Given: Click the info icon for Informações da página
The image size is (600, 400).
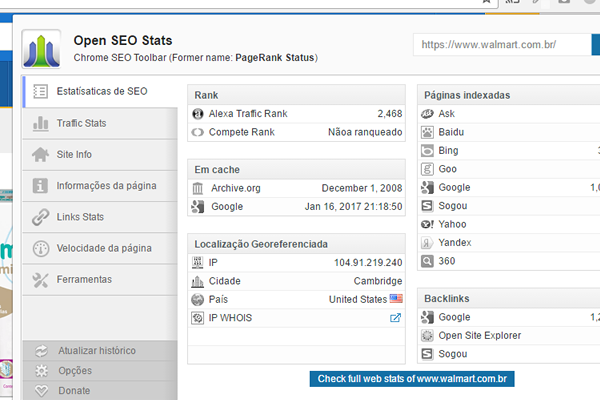Looking at the screenshot, I should (x=40, y=186).
